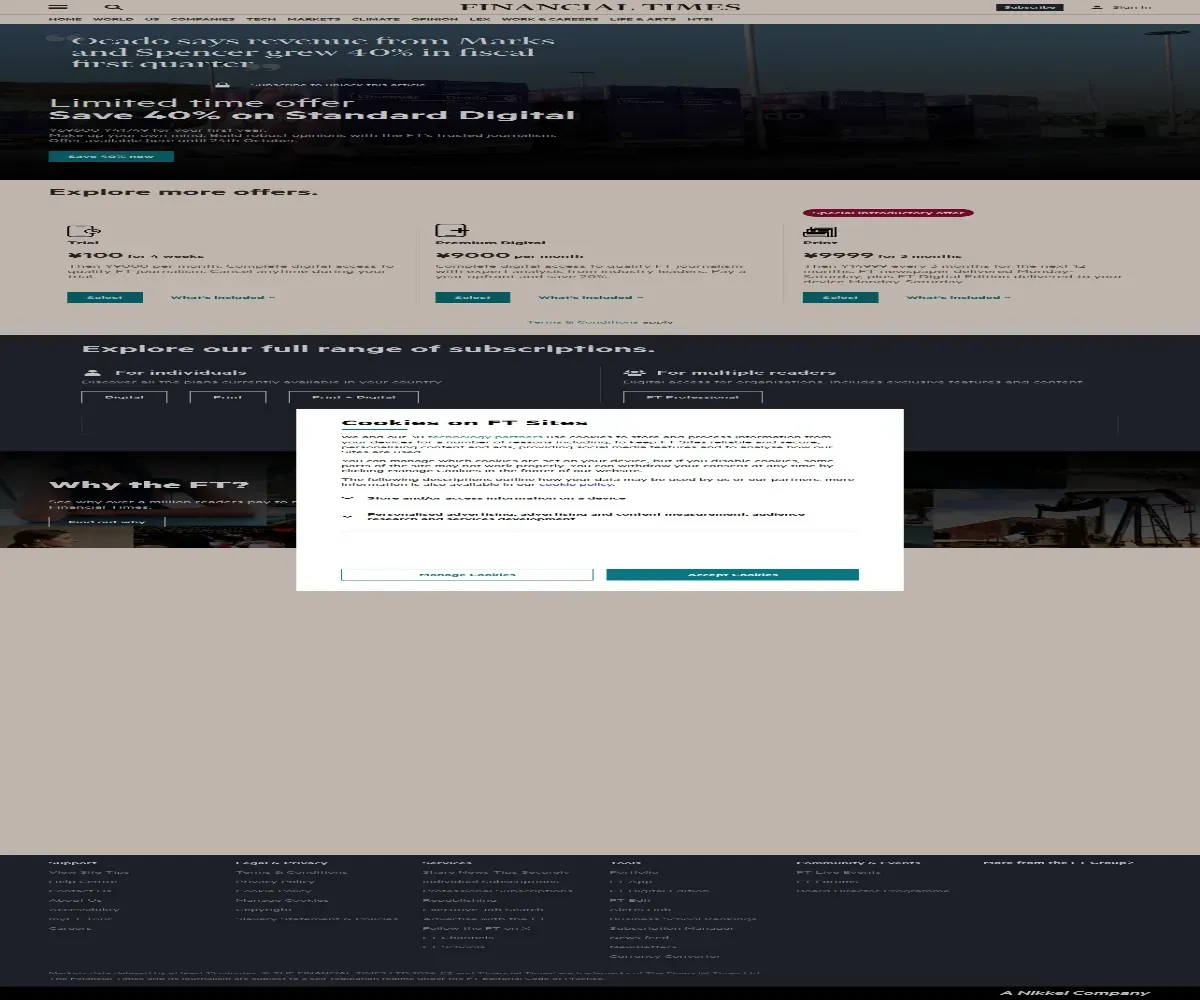Click the Save 40% now button
The image size is (1200, 1000).
click(111, 156)
